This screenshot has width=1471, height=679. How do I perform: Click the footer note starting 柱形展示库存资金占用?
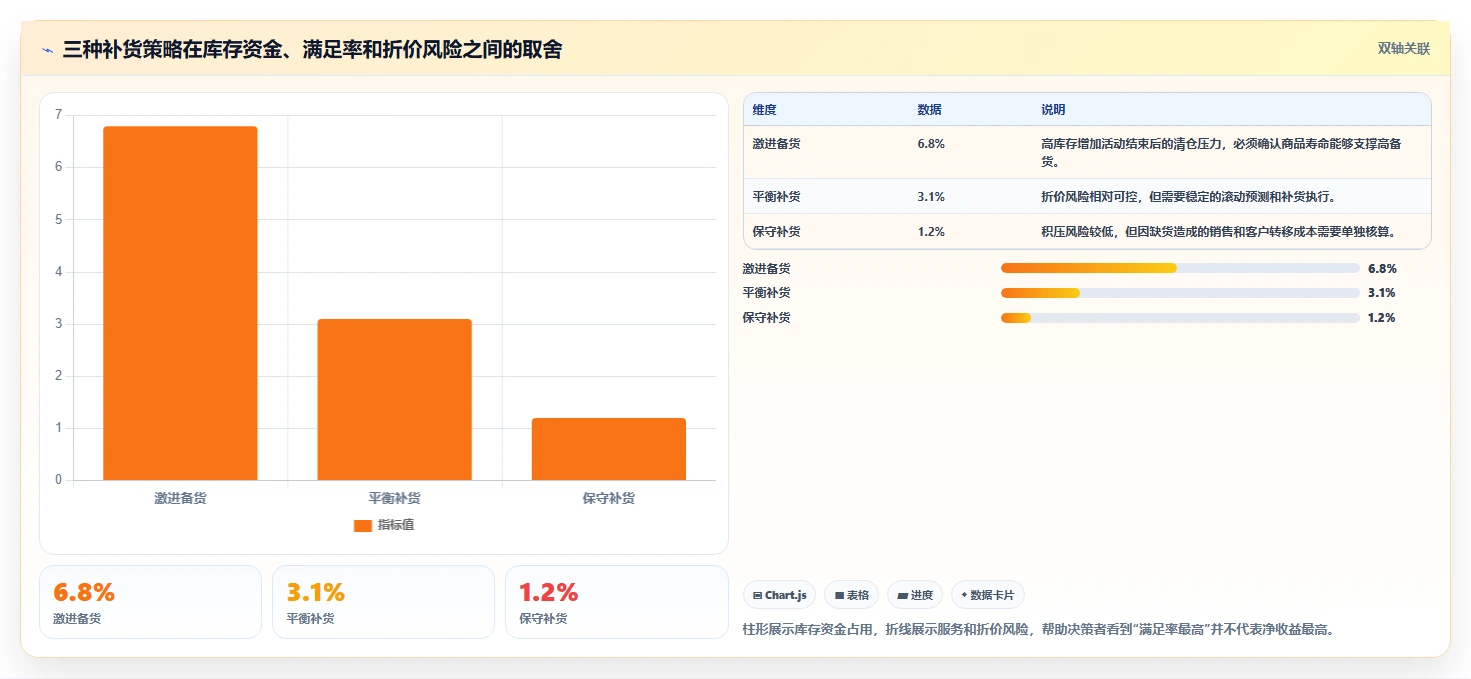[1039, 630]
